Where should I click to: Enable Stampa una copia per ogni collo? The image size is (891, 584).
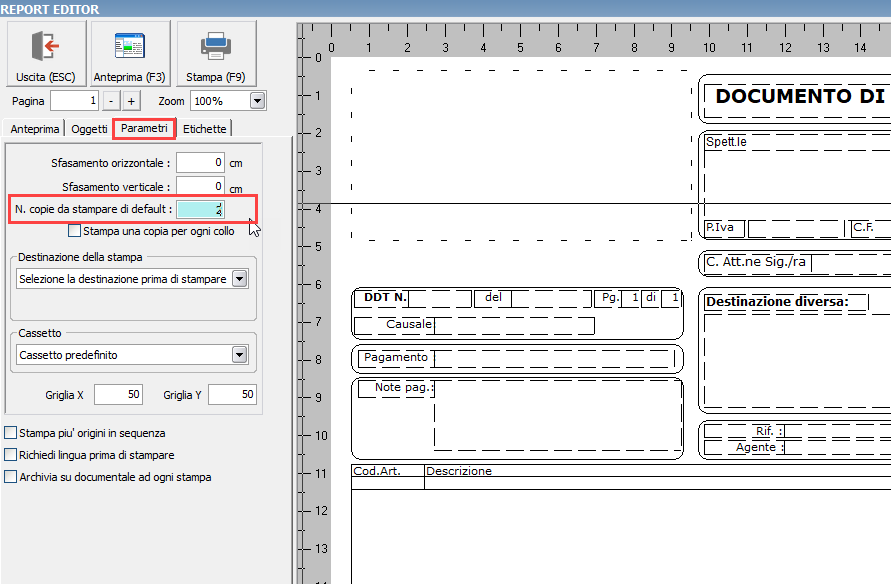click(x=74, y=231)
